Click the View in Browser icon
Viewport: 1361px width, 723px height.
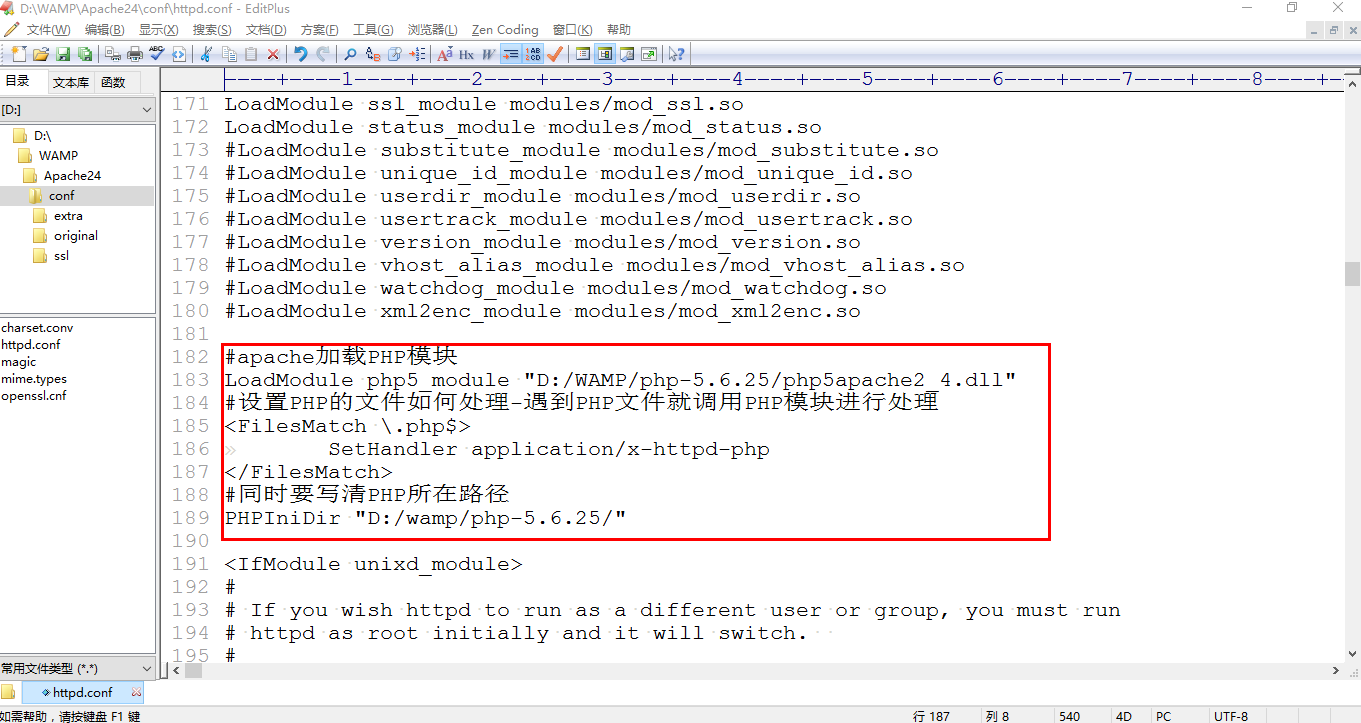178,54
